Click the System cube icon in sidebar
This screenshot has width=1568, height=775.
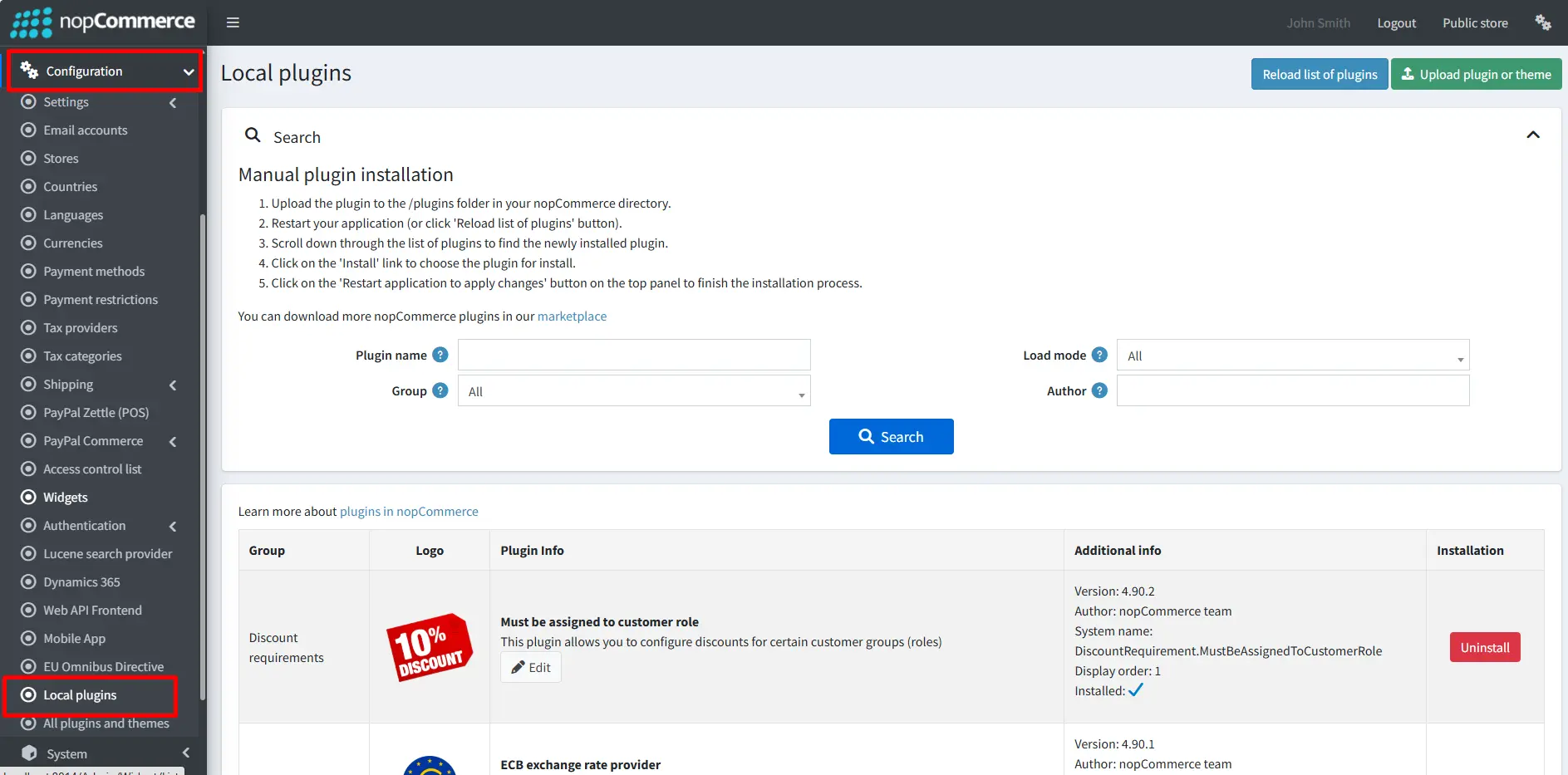click(29, 753)
